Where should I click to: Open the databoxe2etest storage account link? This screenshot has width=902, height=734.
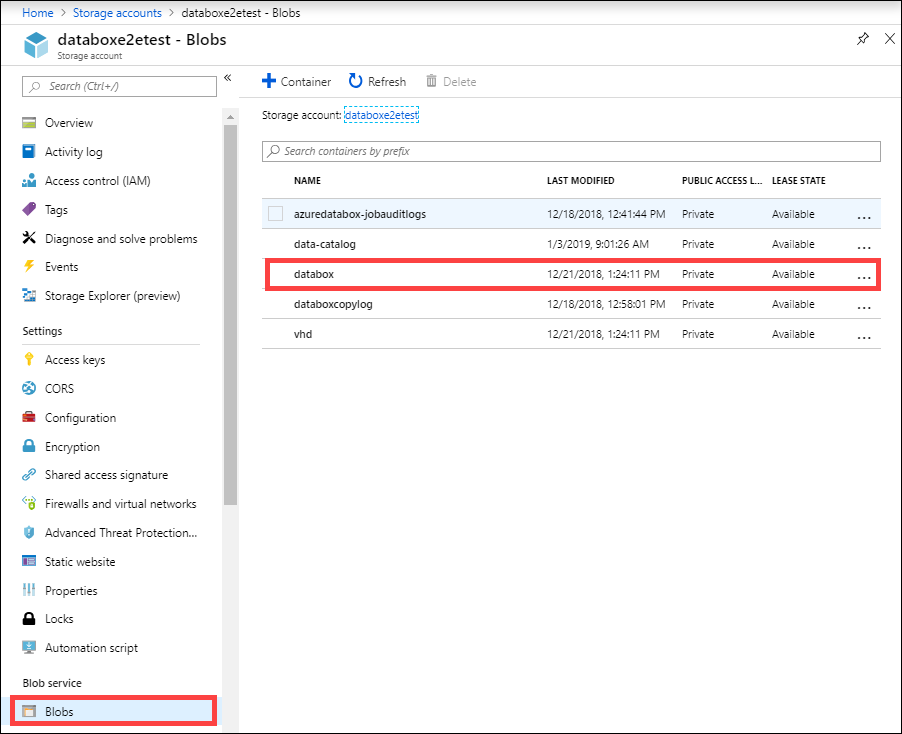tap(381, 116)
